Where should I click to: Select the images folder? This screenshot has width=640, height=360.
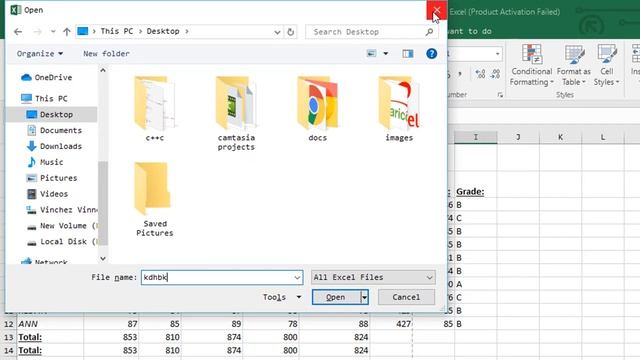pyautogui.click(x=399, y=109)
